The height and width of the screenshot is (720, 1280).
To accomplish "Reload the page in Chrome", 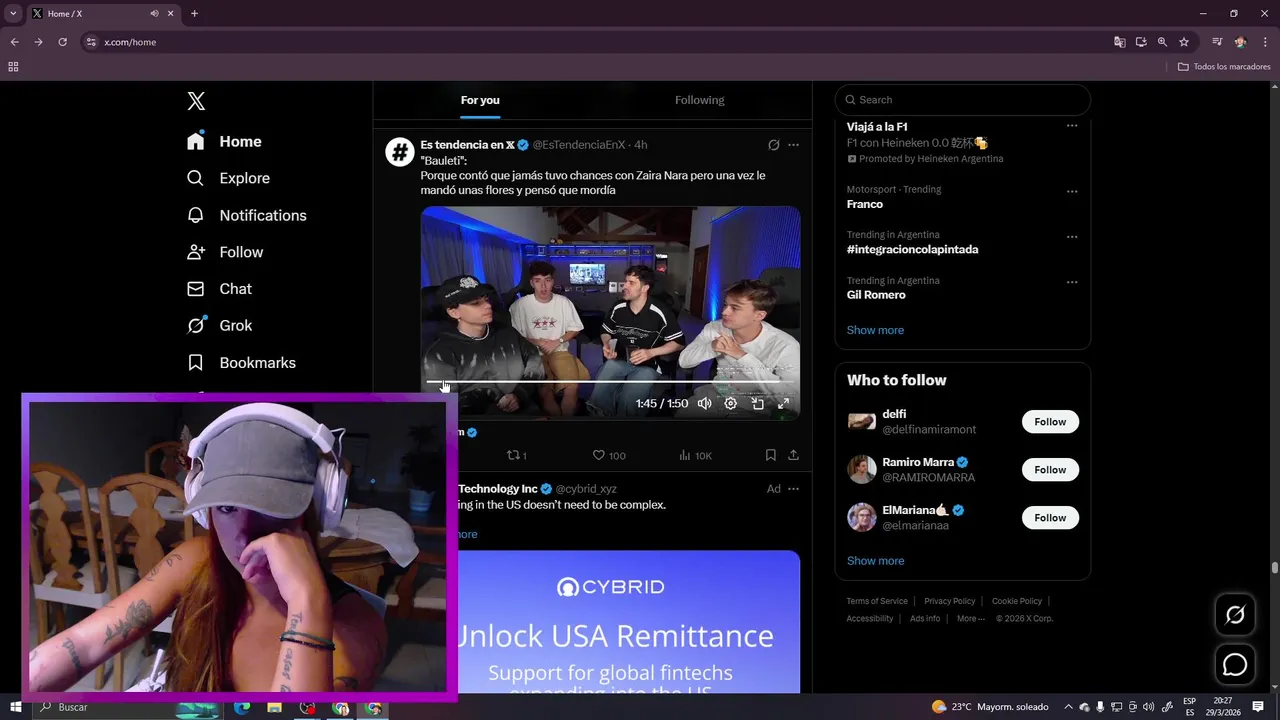I will (x=62, y=42).
